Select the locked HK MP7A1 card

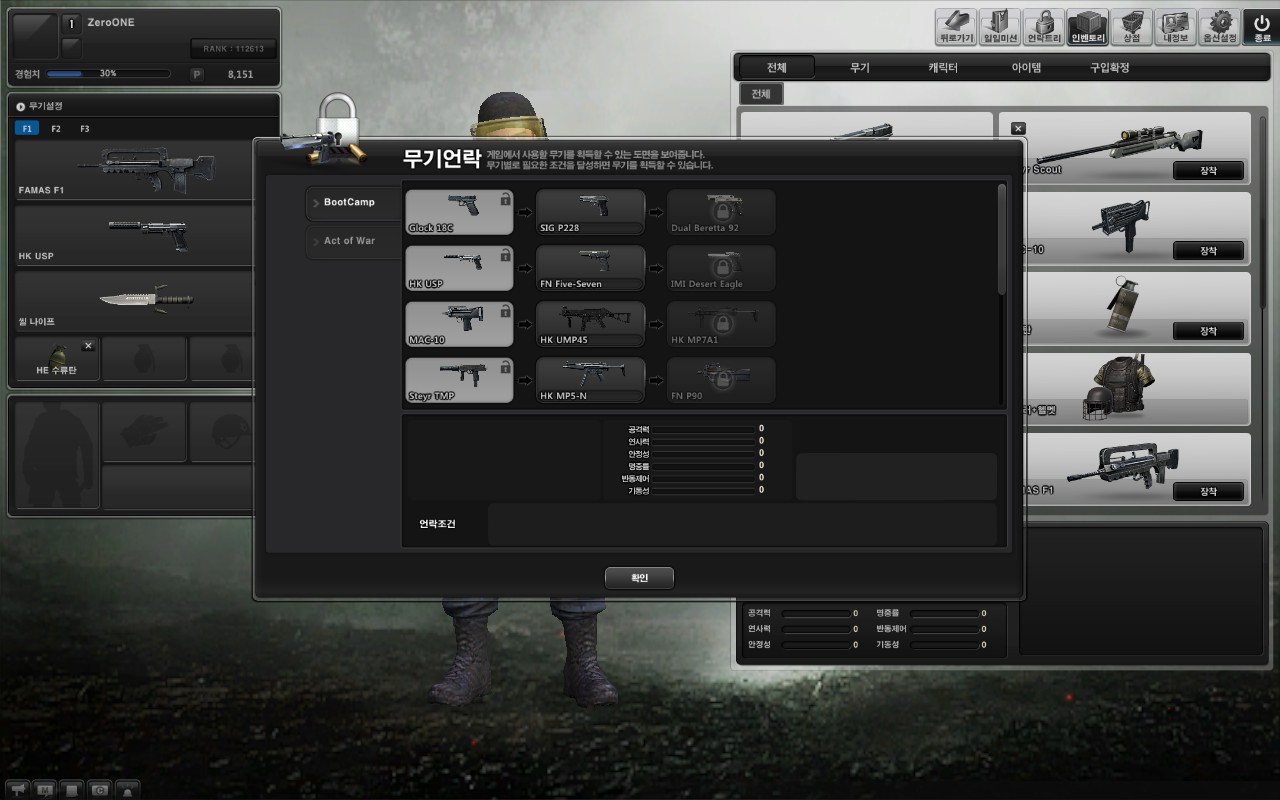[x=722, y=324]
